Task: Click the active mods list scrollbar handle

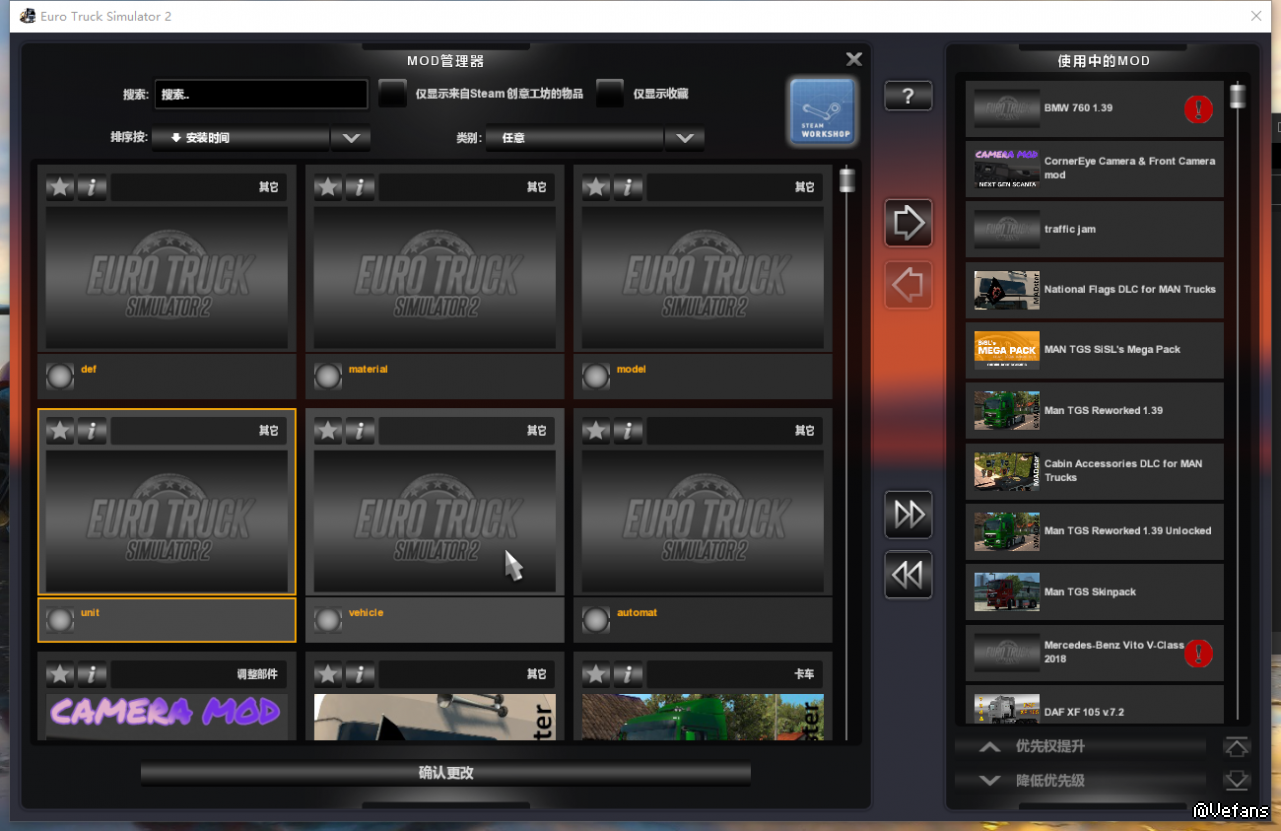Action: [1238, 96]
